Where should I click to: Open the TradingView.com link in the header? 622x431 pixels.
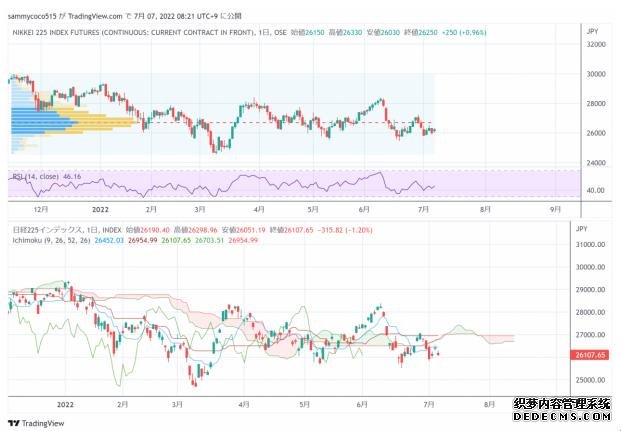[95, 16]
